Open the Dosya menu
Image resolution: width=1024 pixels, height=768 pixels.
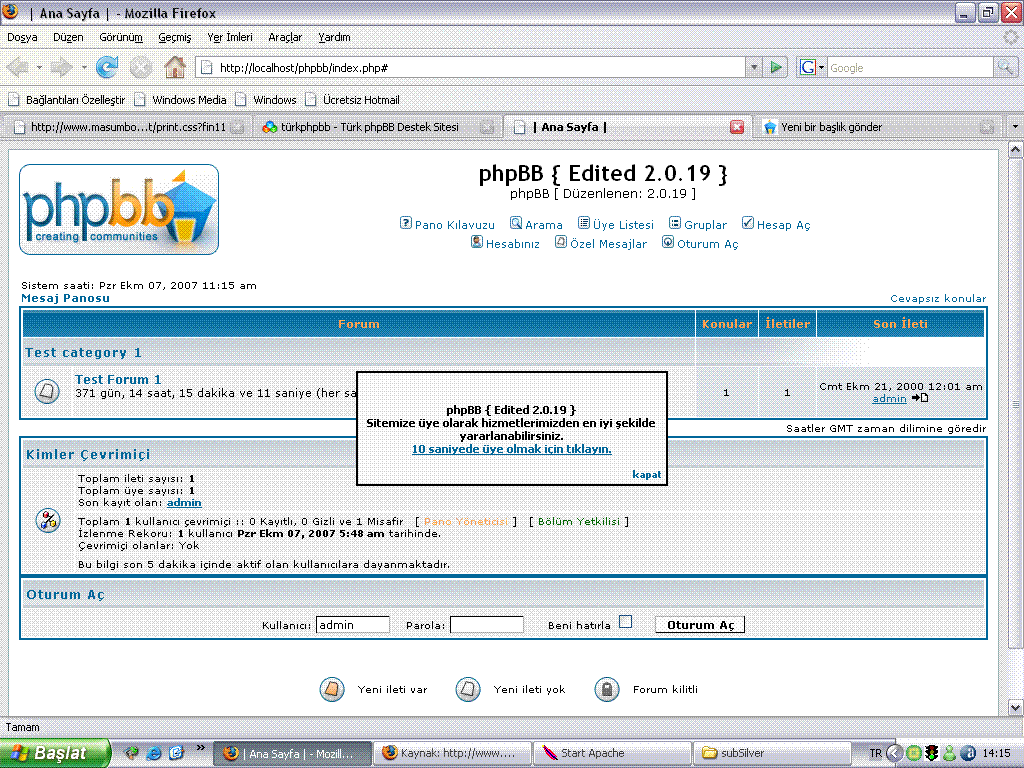pos(22,37)
